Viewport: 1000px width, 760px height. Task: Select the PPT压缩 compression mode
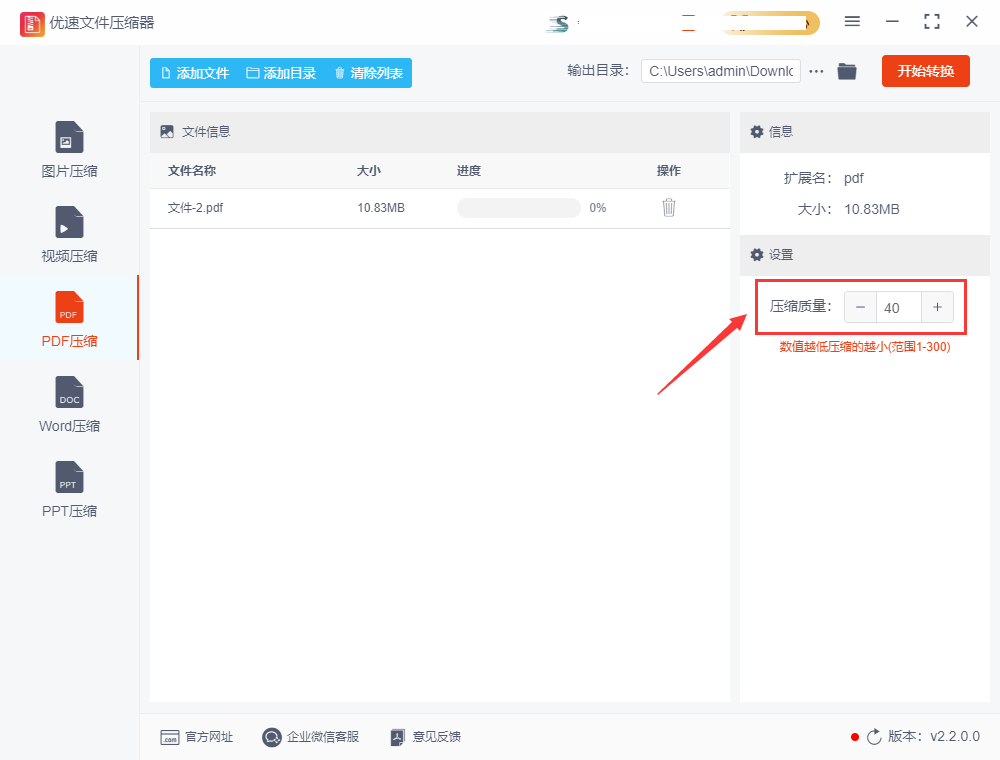click(68, 489)
